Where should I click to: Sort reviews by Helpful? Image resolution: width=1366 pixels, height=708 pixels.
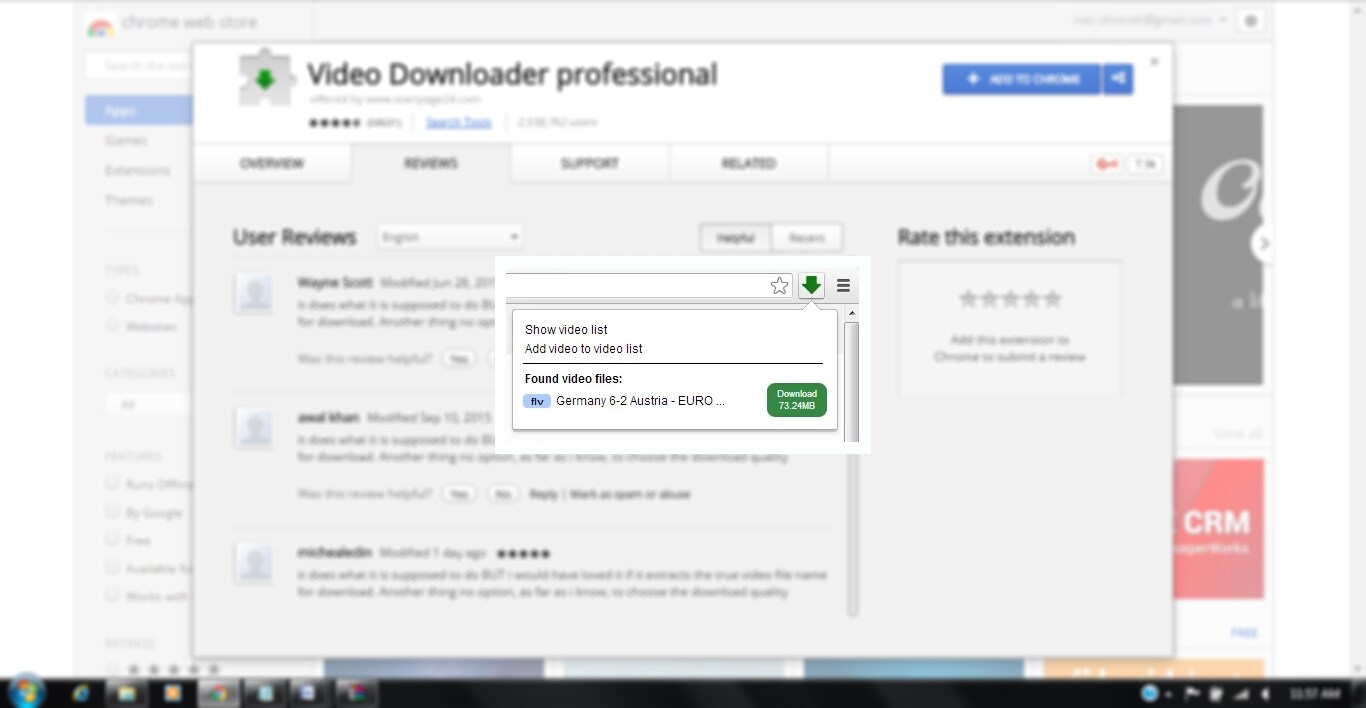pyautogui.click(x=735, y=238)
